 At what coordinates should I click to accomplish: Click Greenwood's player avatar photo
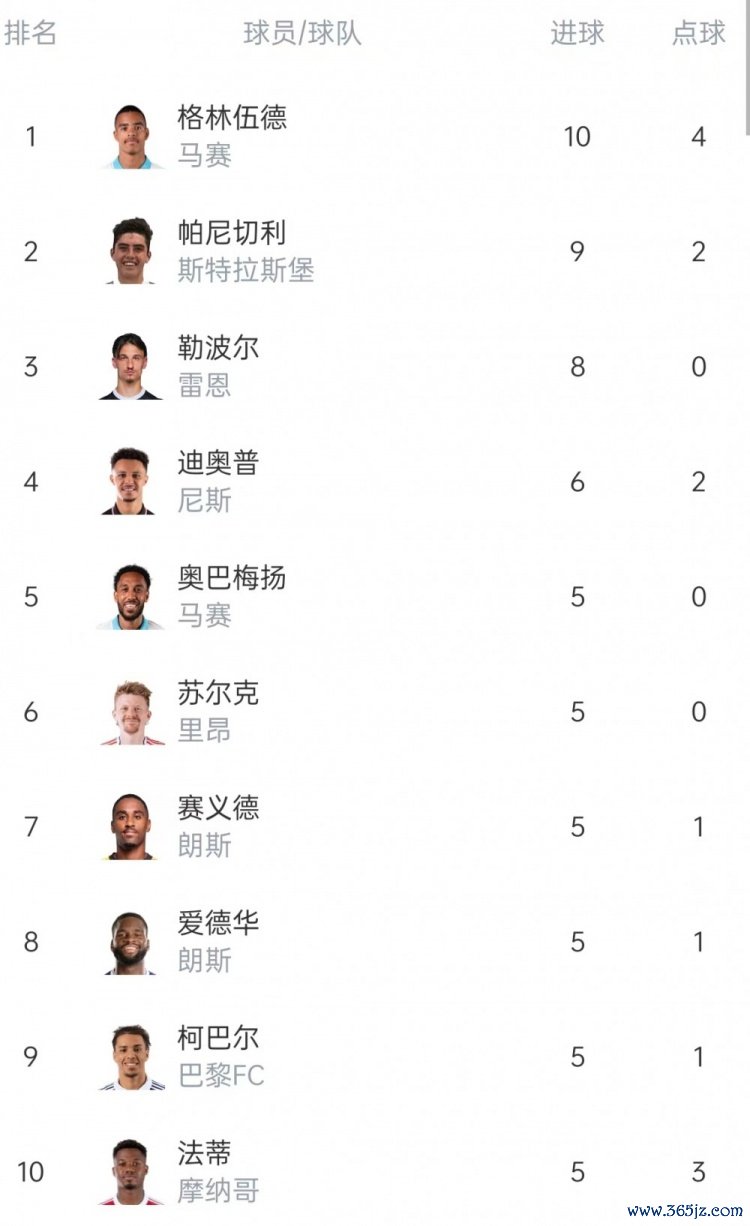[x=131, y=137]
